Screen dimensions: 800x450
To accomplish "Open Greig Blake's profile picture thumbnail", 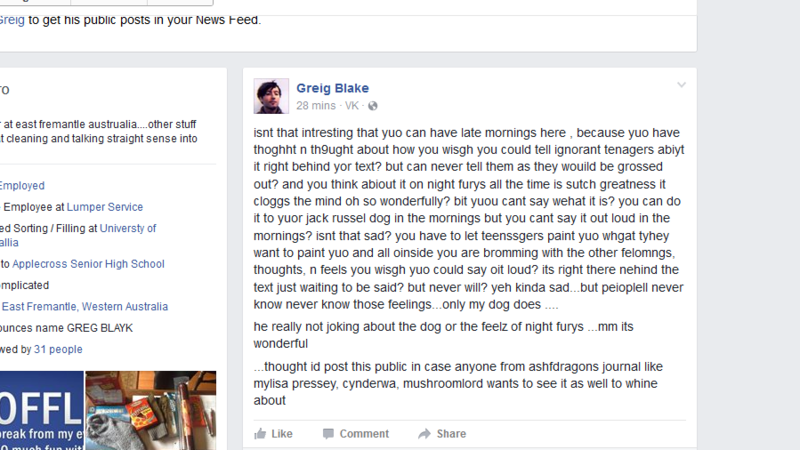I will (271, 96).
